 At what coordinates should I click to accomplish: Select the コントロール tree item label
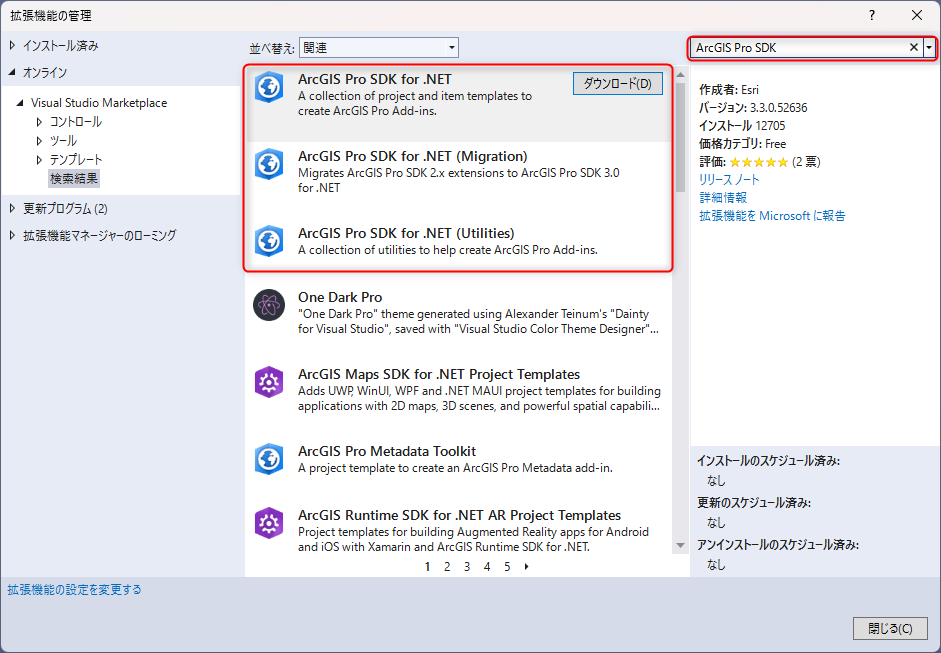(76, 122)
